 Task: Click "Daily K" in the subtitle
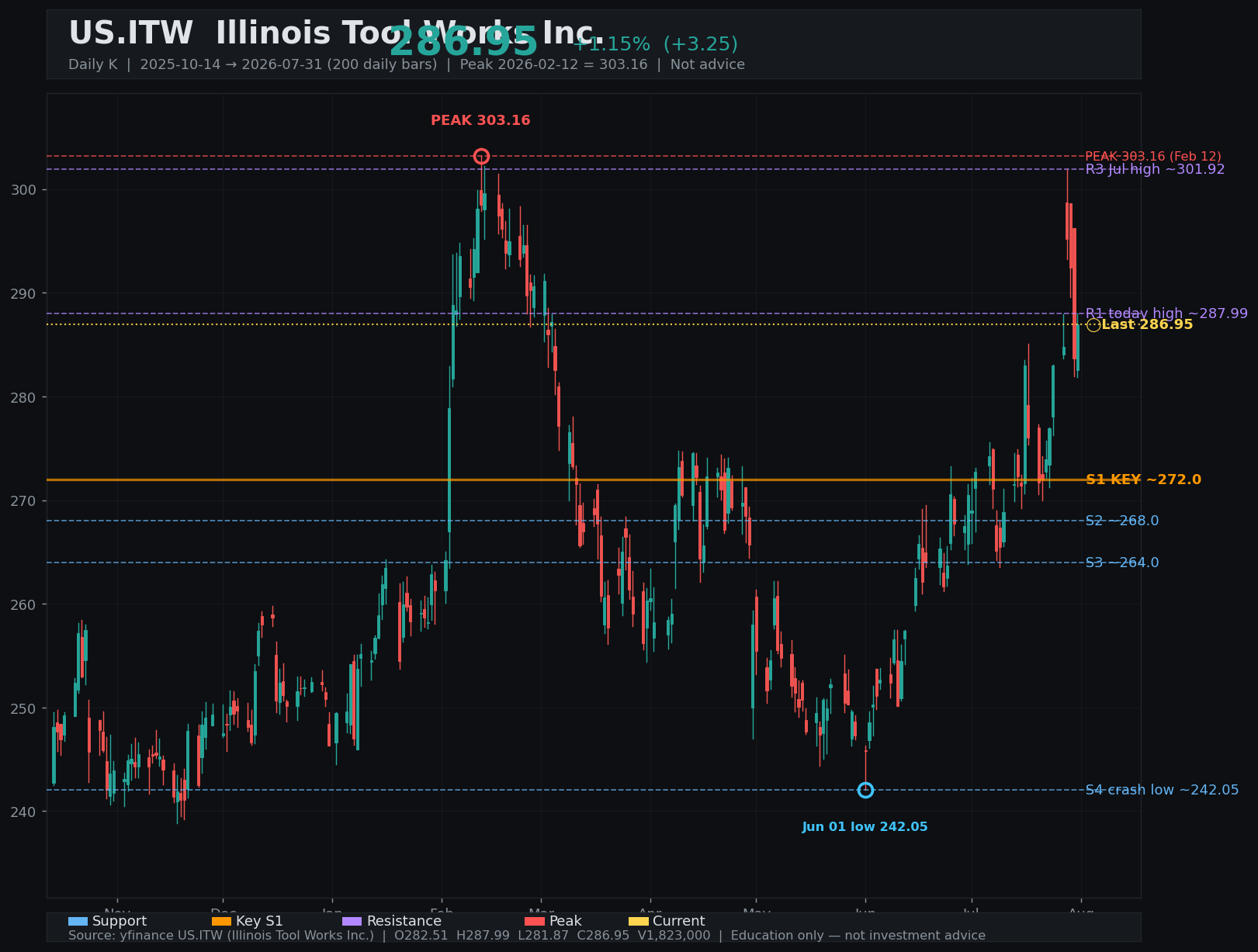(x=92, y=64)
